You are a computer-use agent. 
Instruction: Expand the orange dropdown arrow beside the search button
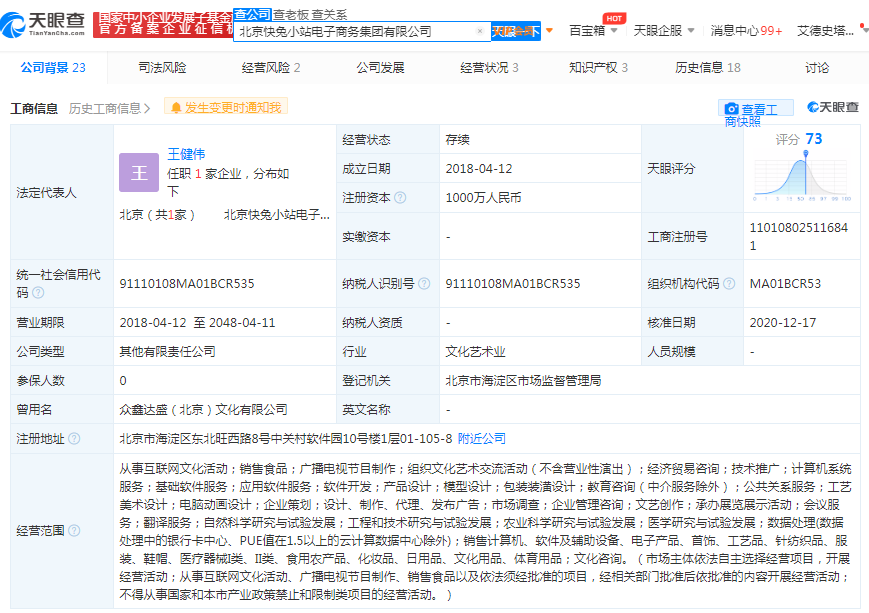click(549, 30)
